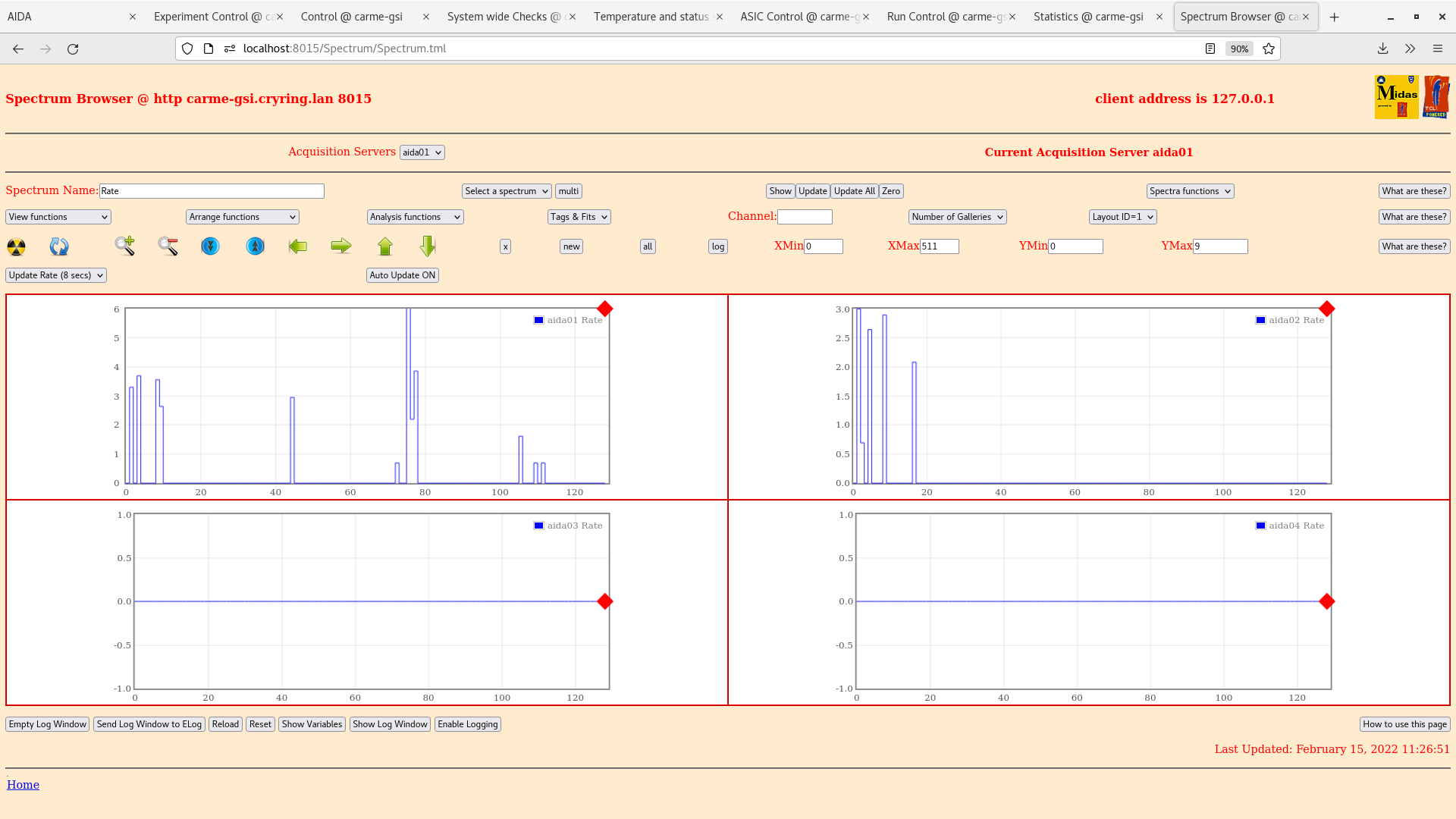Click How to use this page button
The width and height of the screenshot is (1456, 819).
tap(1404, 724)
